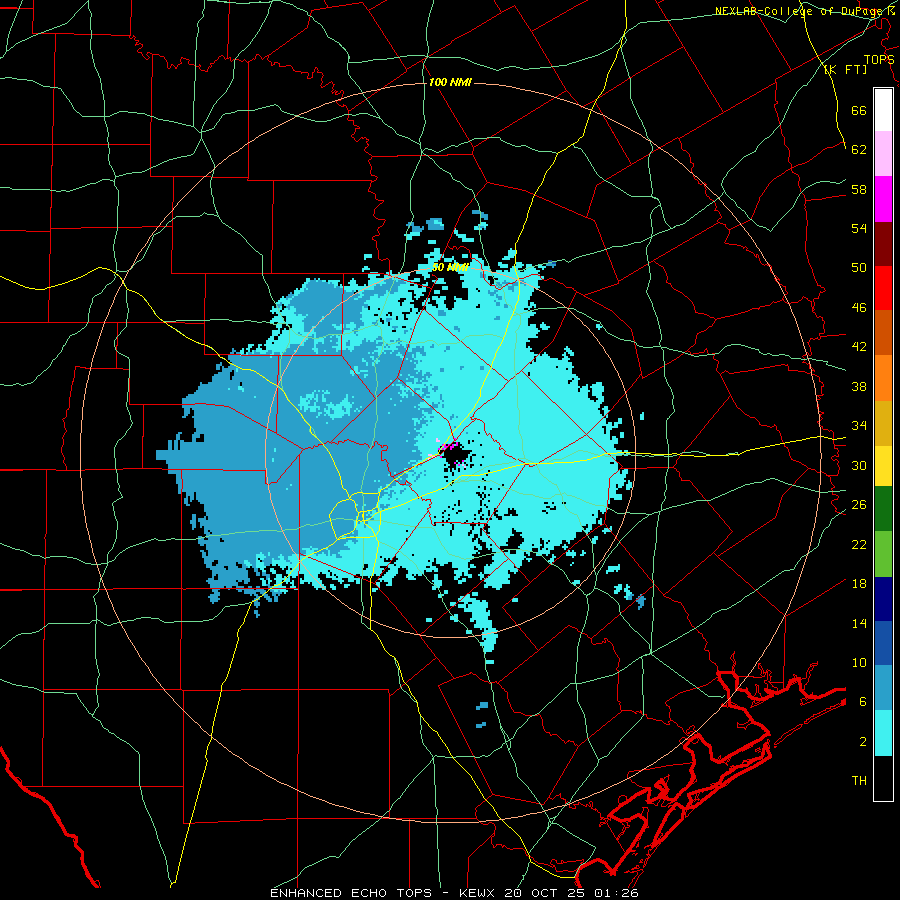Image resolution: width=900 pixels, height=900 pixels.
Task: Pick the magenta swatch in the legend
Action: click(x=883, y=199)
